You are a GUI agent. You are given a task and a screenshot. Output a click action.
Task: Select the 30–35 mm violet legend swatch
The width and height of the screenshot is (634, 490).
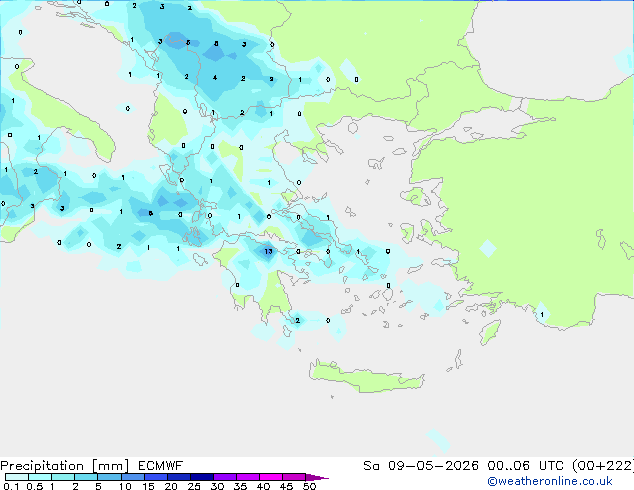coord(225,477)
